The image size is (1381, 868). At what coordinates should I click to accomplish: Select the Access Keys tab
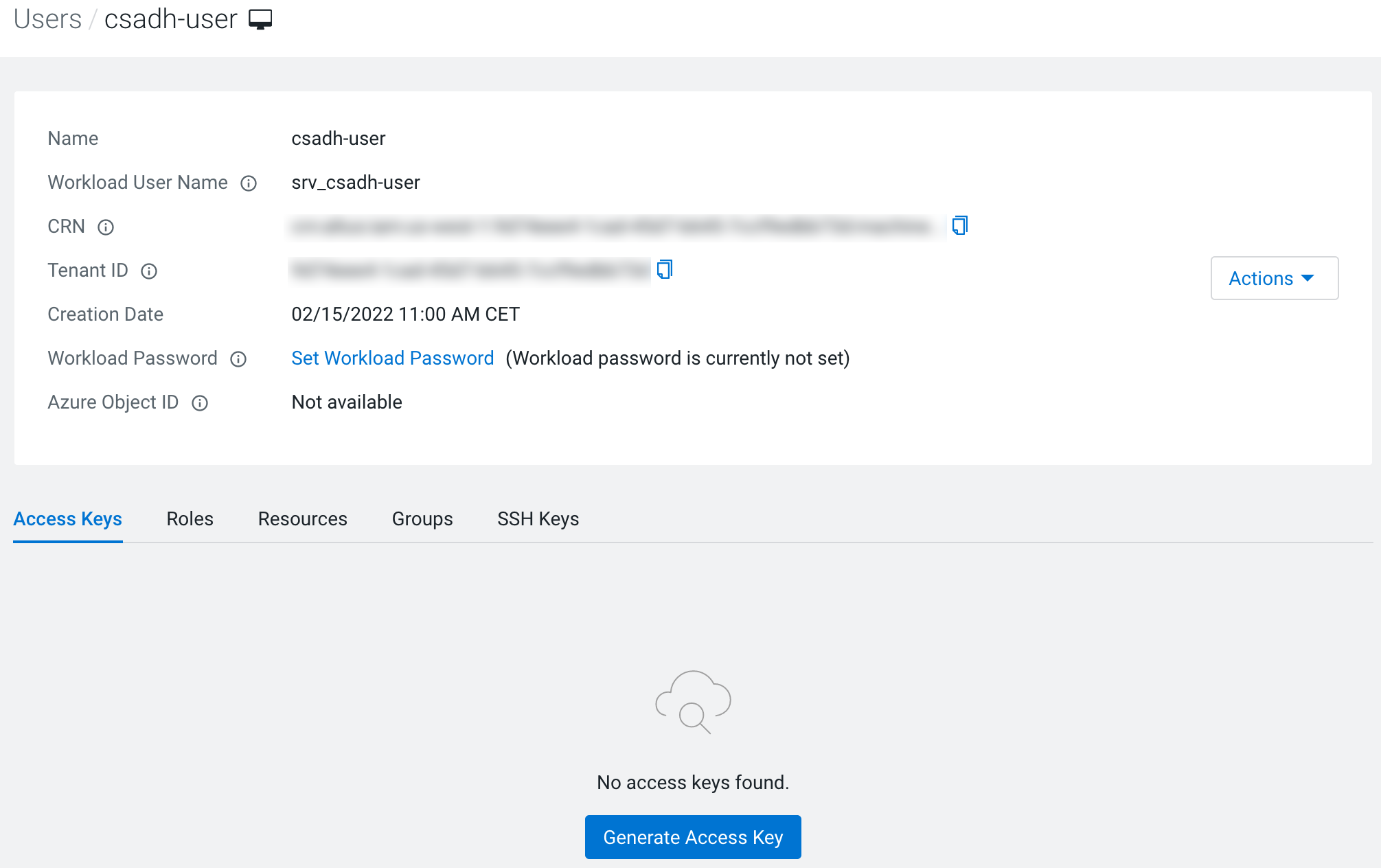tap(67, 519)
